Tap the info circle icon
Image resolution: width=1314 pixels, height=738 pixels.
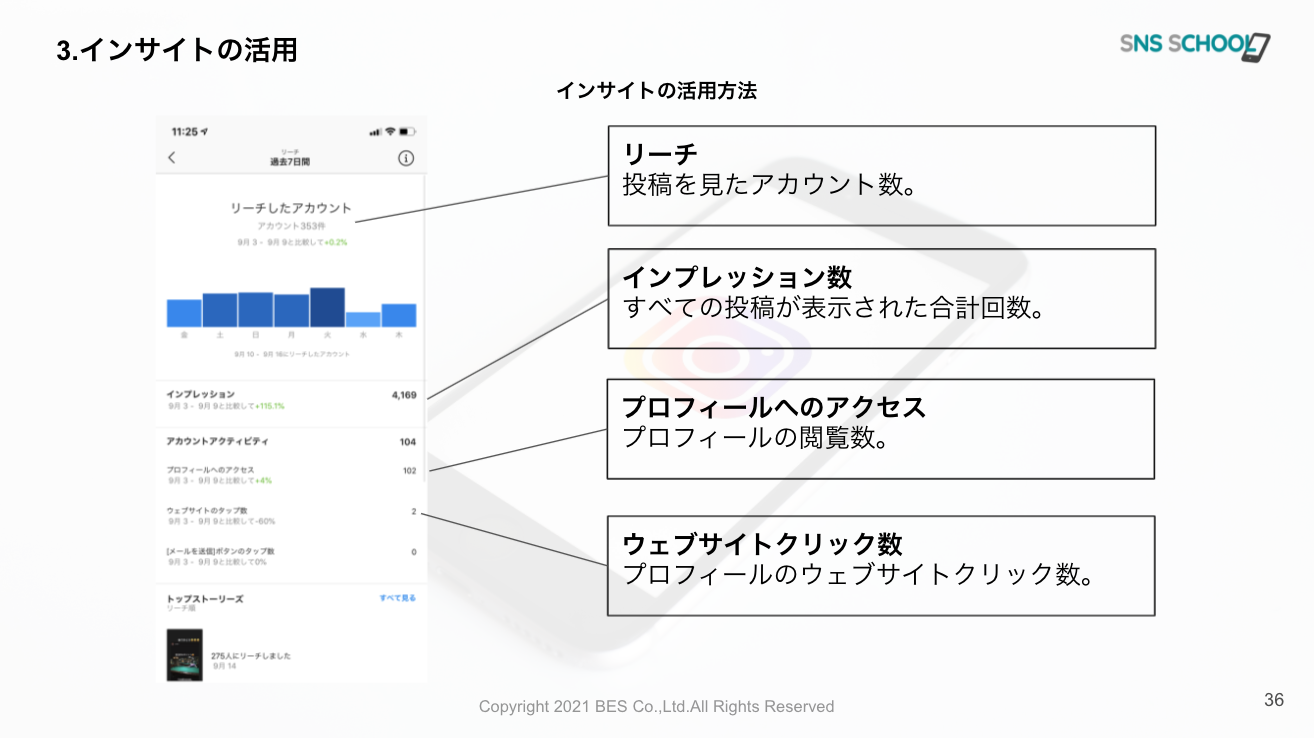pyautogui.click(x=406, y=158)
